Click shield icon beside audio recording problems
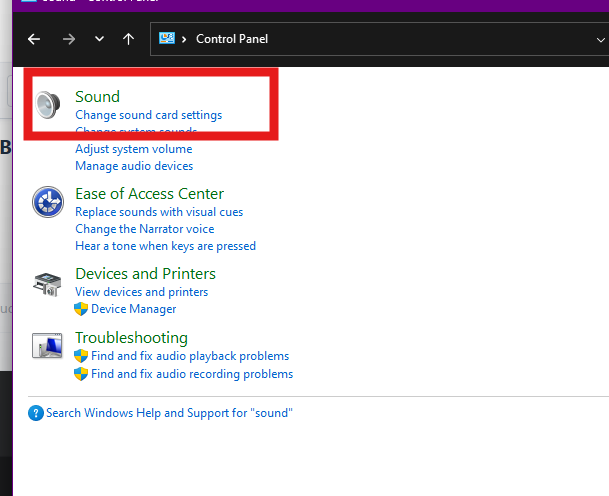Viewport: 609px width, 496px height. point(81,374)
